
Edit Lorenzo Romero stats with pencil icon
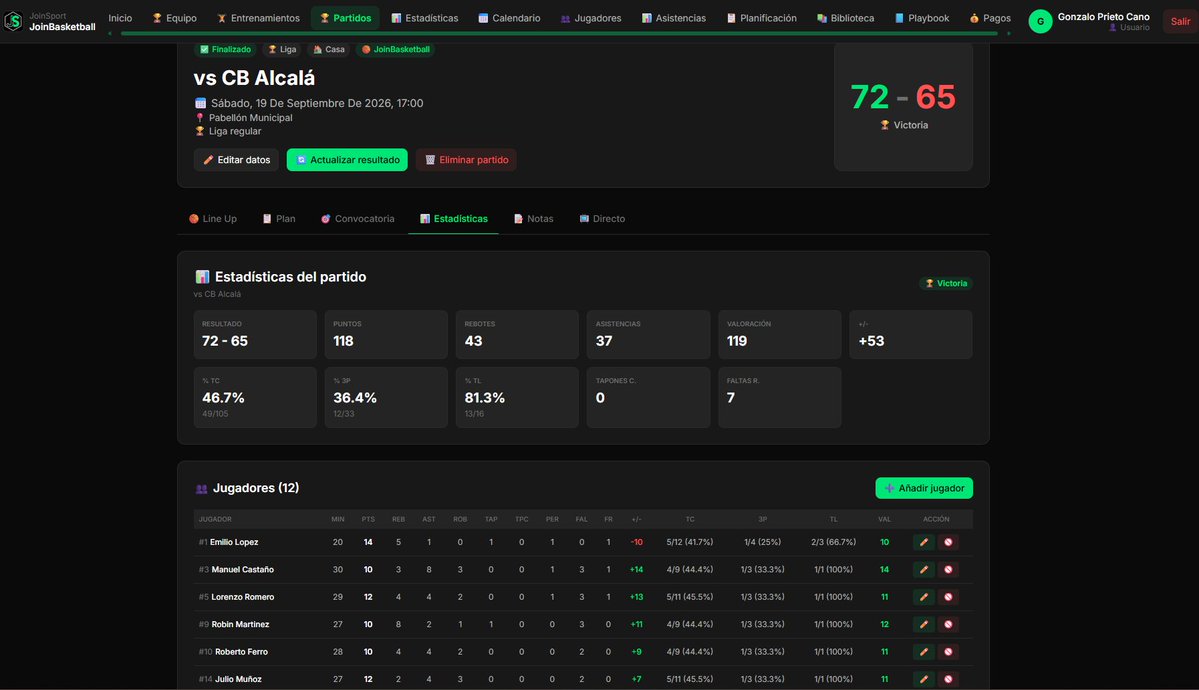tap(924, 597)
